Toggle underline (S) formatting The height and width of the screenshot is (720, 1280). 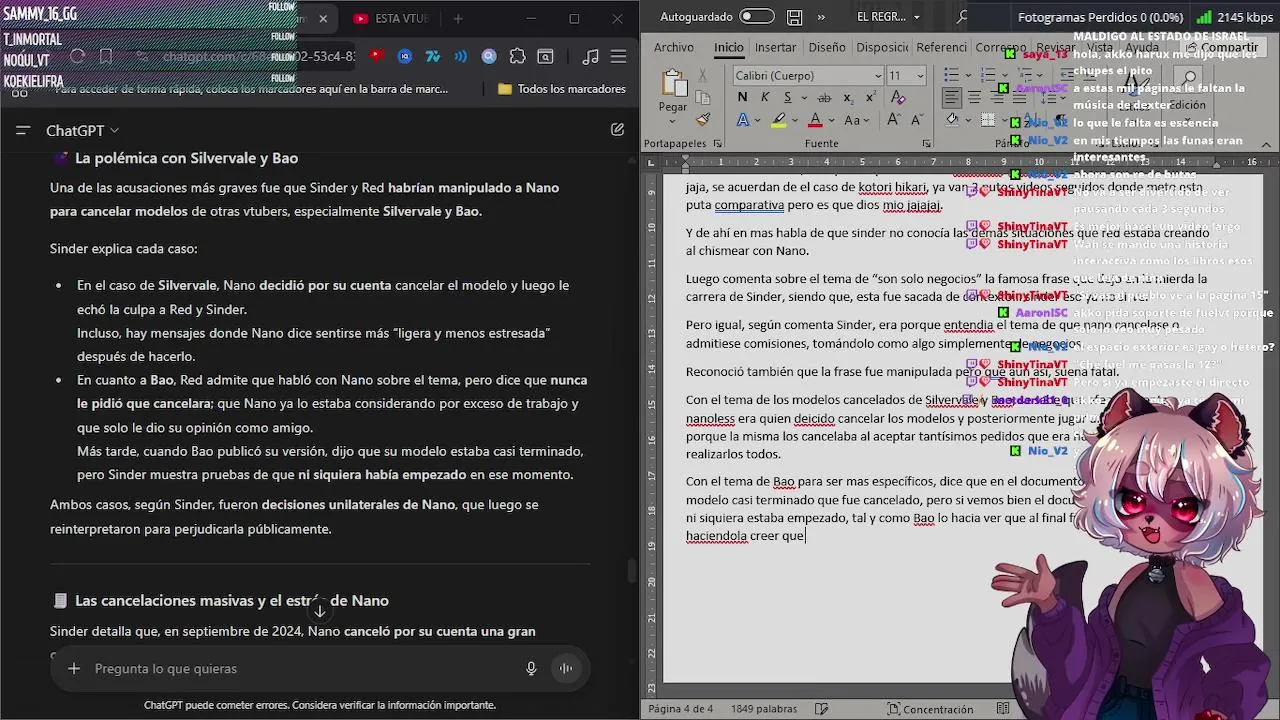click(788, 98)
